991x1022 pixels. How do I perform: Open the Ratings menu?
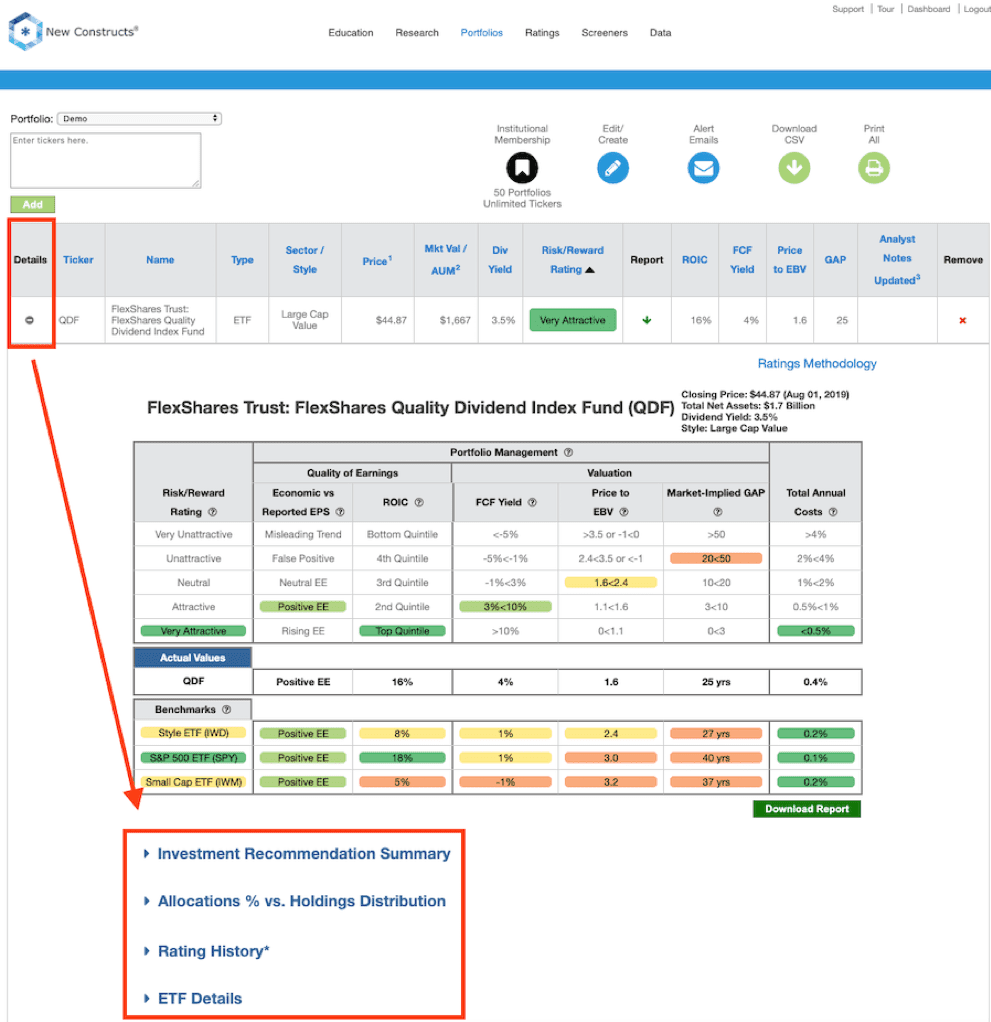(542, 33)
